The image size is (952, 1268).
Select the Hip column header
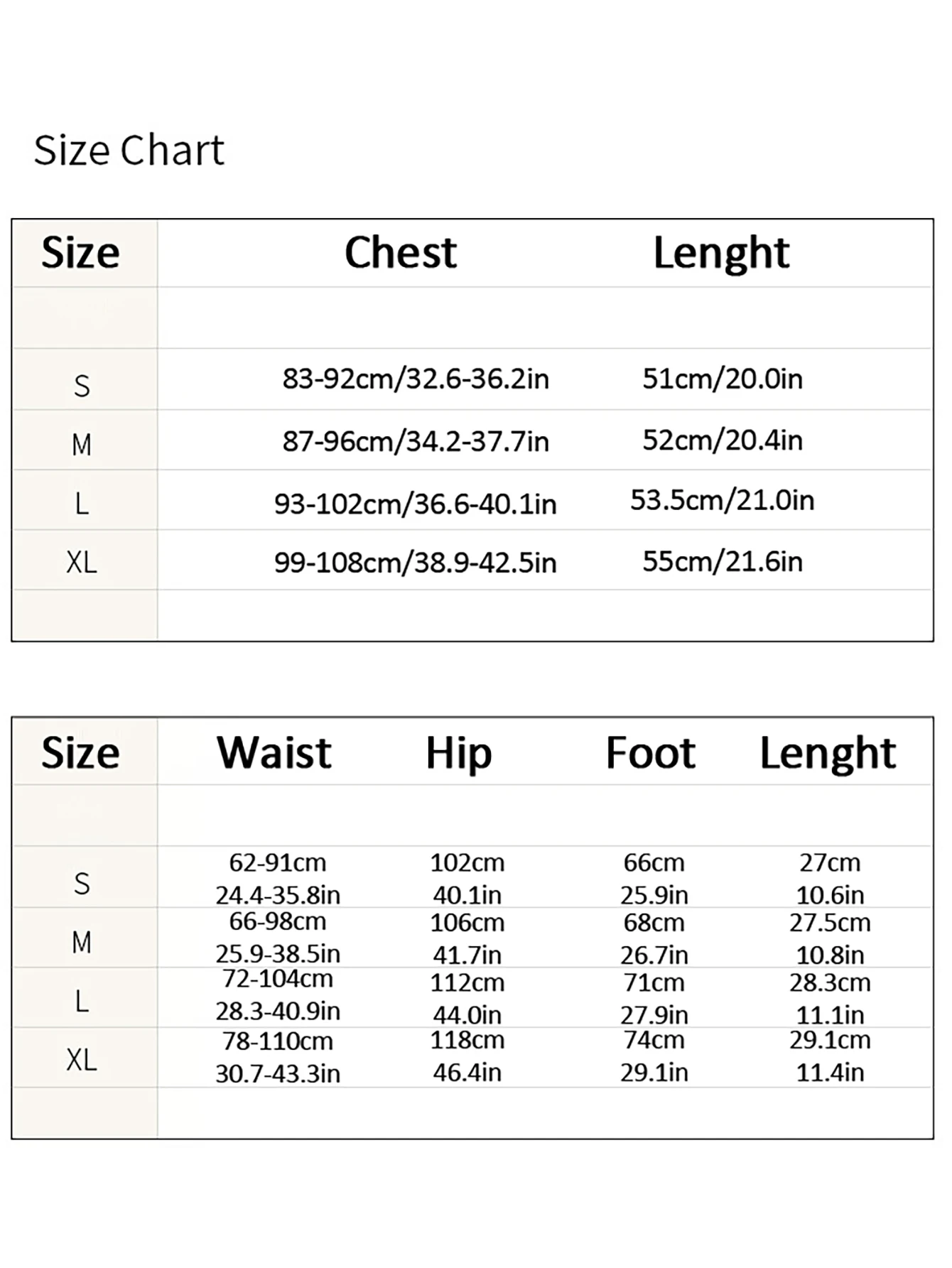[x=458, y=754]
